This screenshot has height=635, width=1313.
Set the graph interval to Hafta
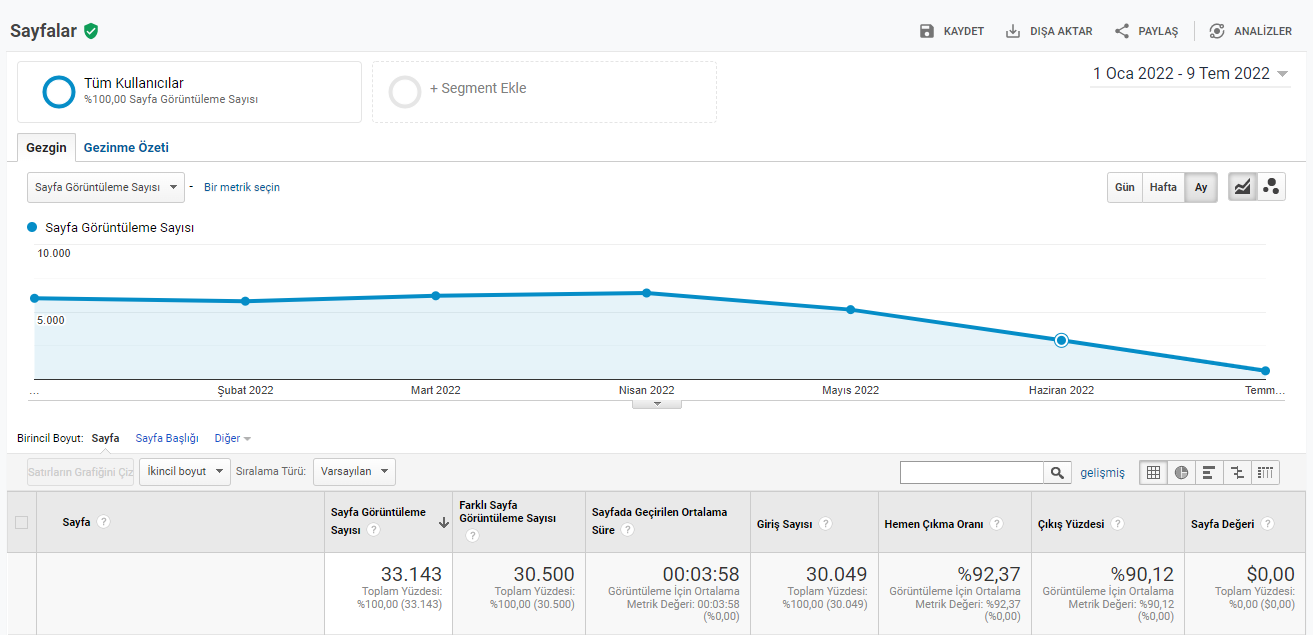[1163, 187]
